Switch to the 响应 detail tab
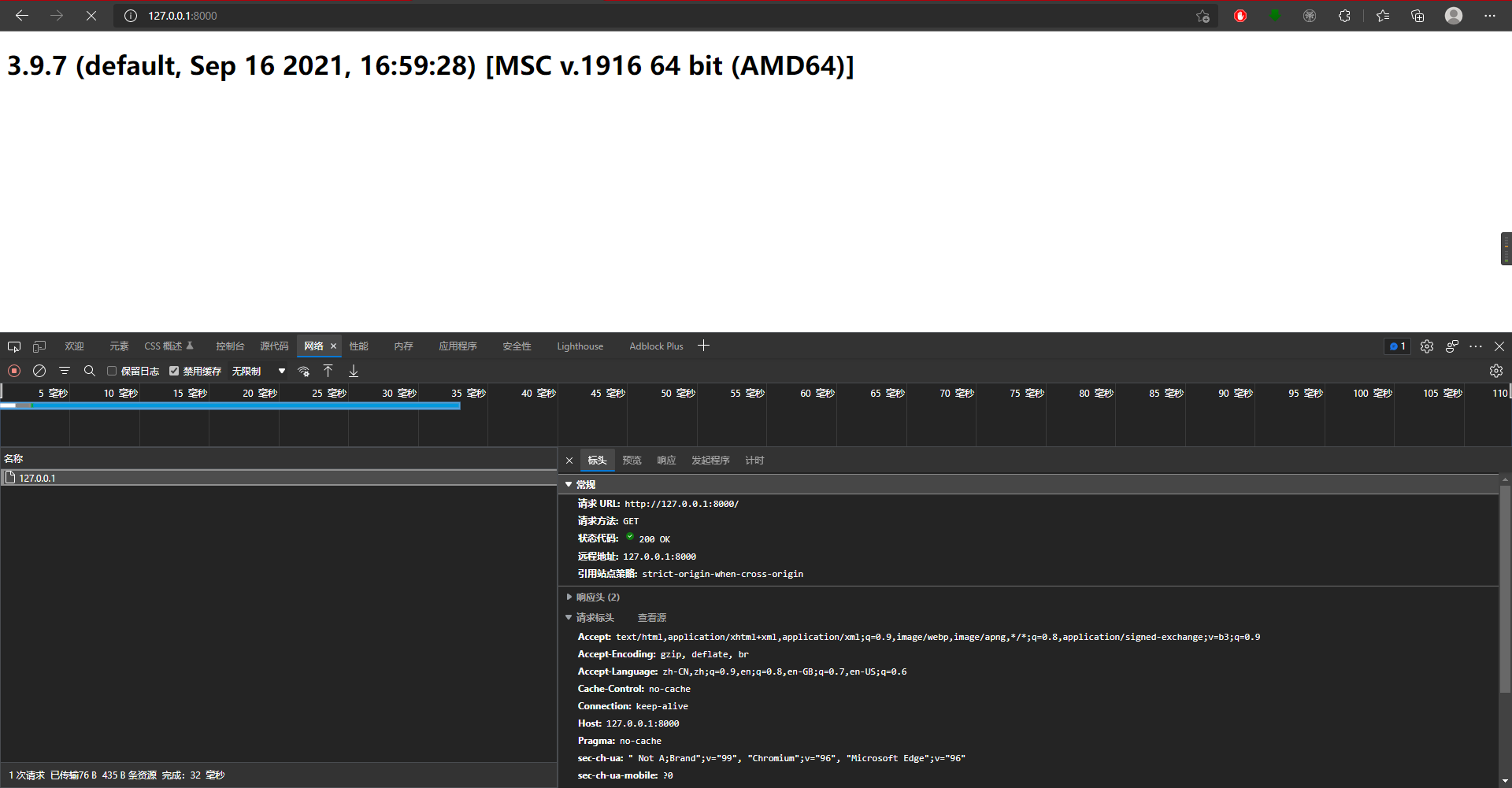The width and height of the screenshot is (1512, 788). pos(666,461)
